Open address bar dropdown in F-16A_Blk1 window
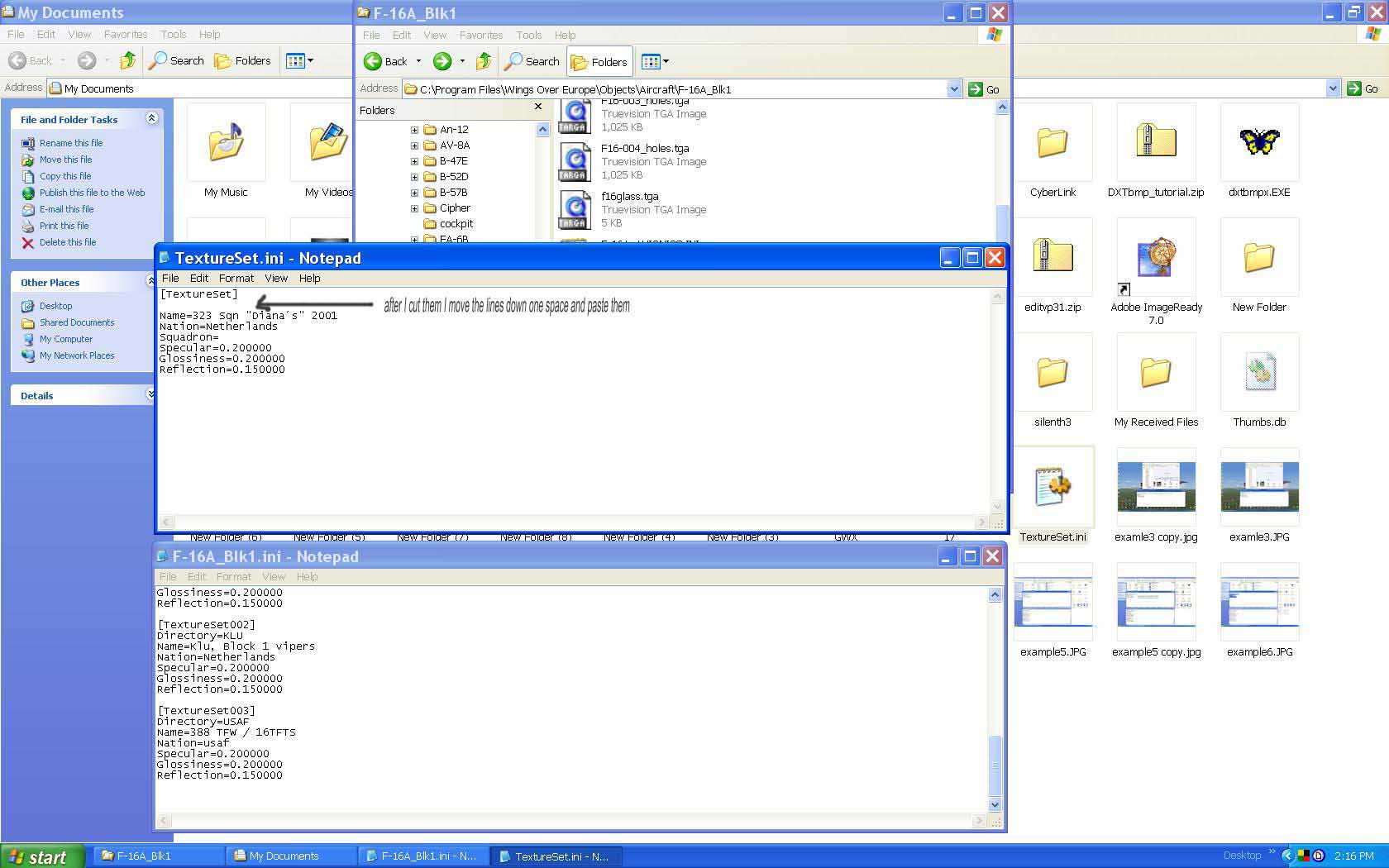Screen dimensions: 1389x868 pyautogui.click(x=954, y=89)
